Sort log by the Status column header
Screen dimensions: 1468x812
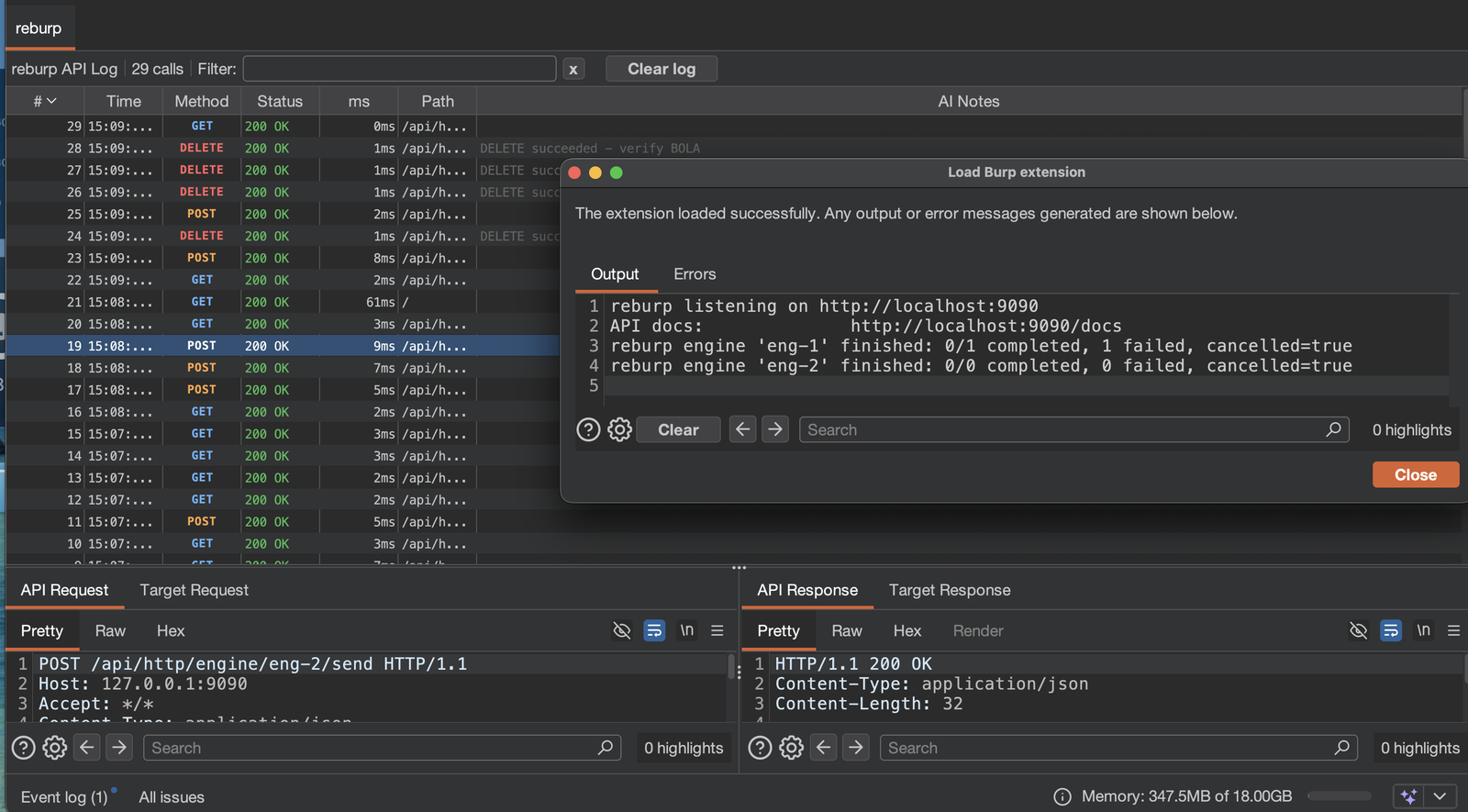point(280,101)
